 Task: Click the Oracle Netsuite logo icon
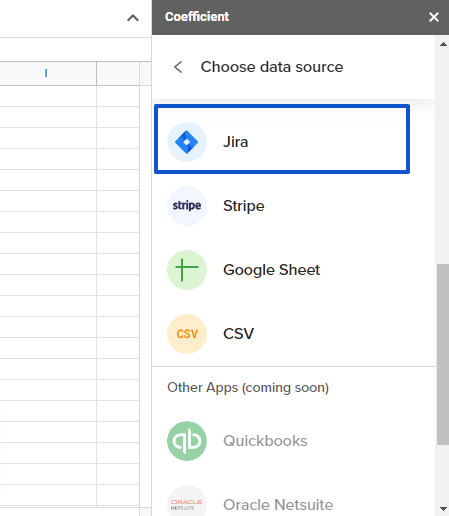click(x=187, y=503)
